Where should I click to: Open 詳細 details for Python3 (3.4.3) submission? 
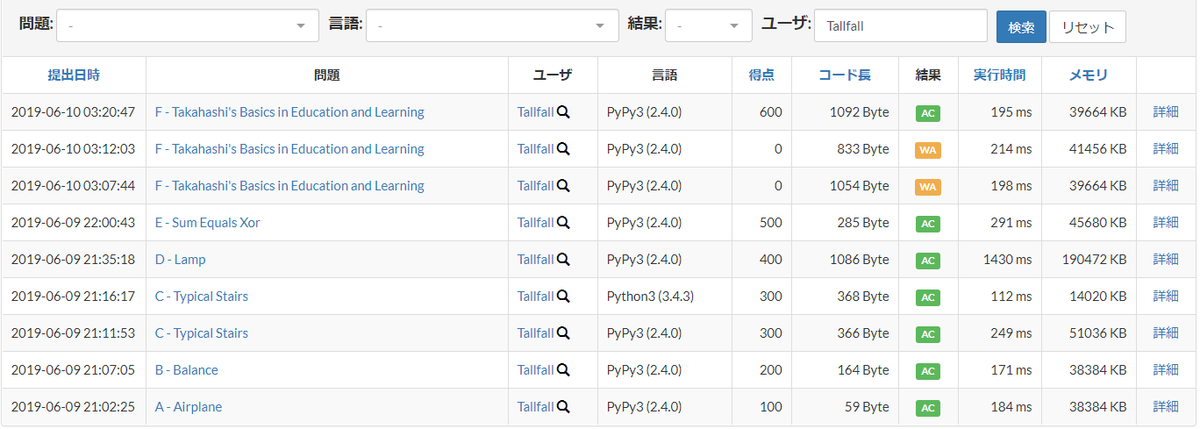pyautogui.click(x=1166, y=297)
